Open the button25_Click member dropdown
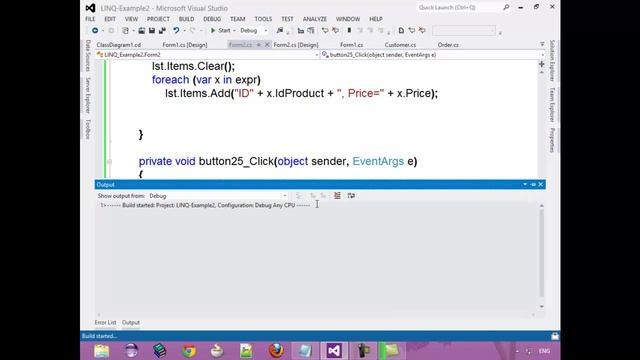640x360 pixels. click(x=433, y=55)
